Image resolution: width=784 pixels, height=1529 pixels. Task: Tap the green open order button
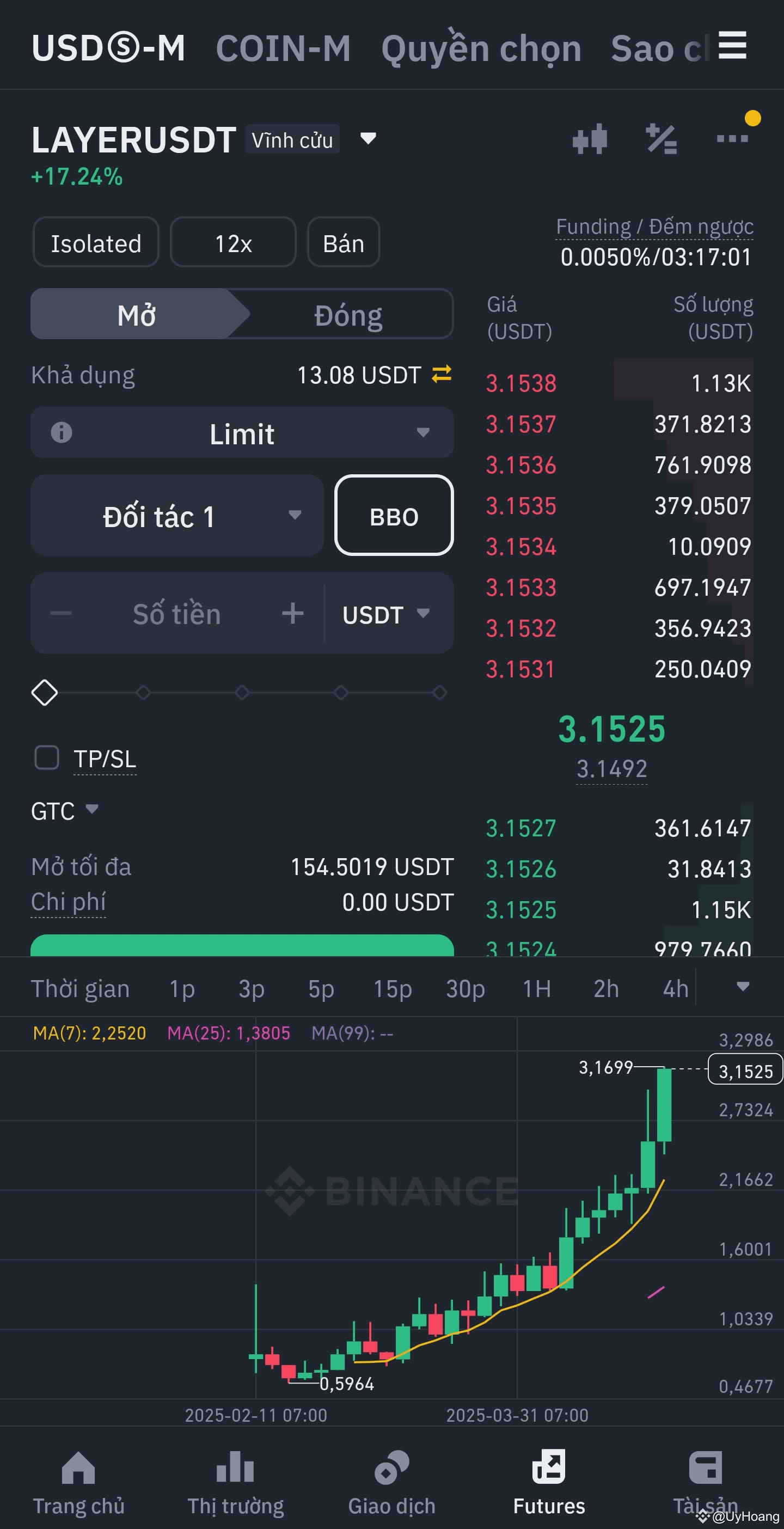pos(242,945)
